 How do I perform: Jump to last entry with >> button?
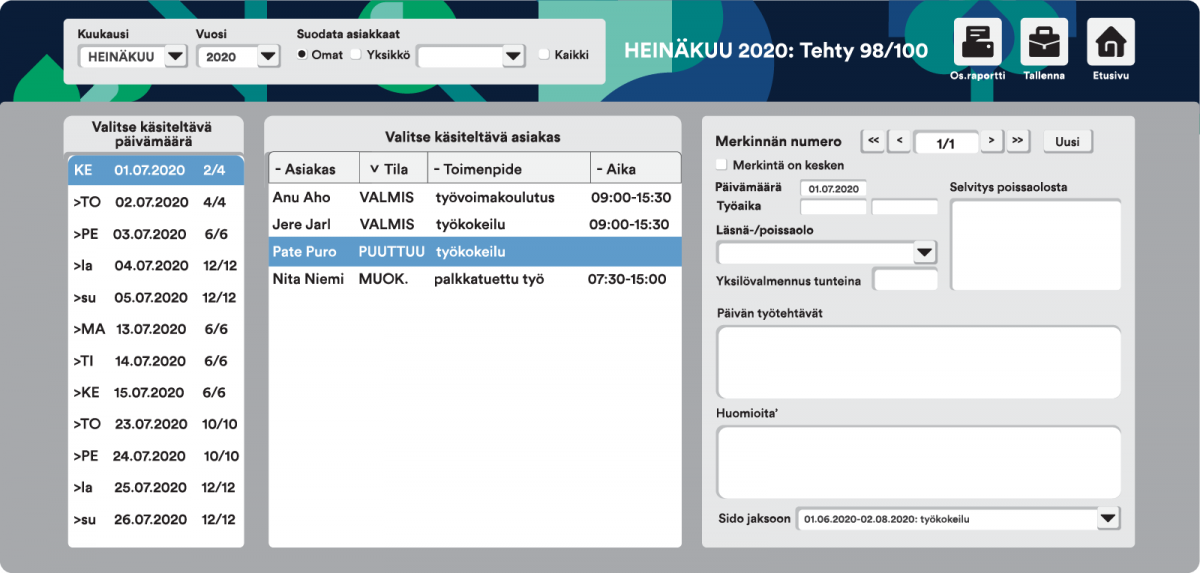1017,141
